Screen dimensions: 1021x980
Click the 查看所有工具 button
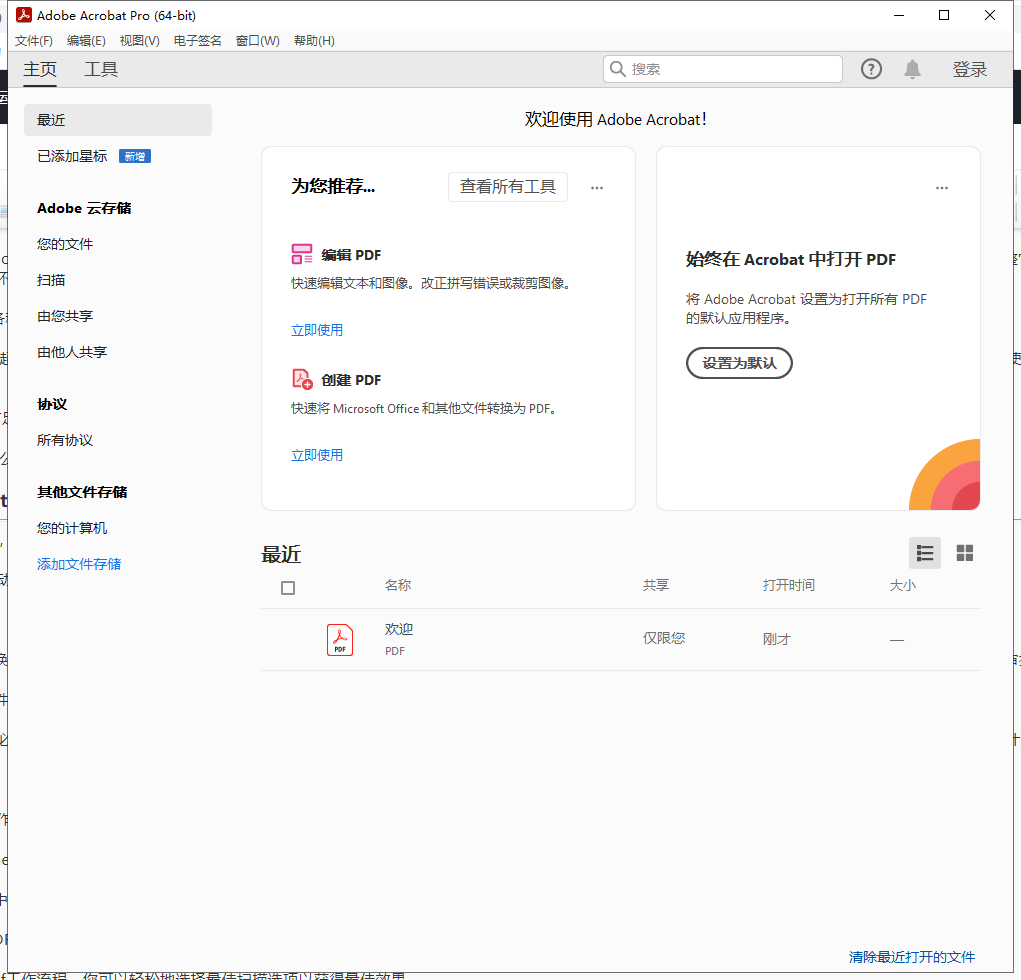(x=507, y=187)
